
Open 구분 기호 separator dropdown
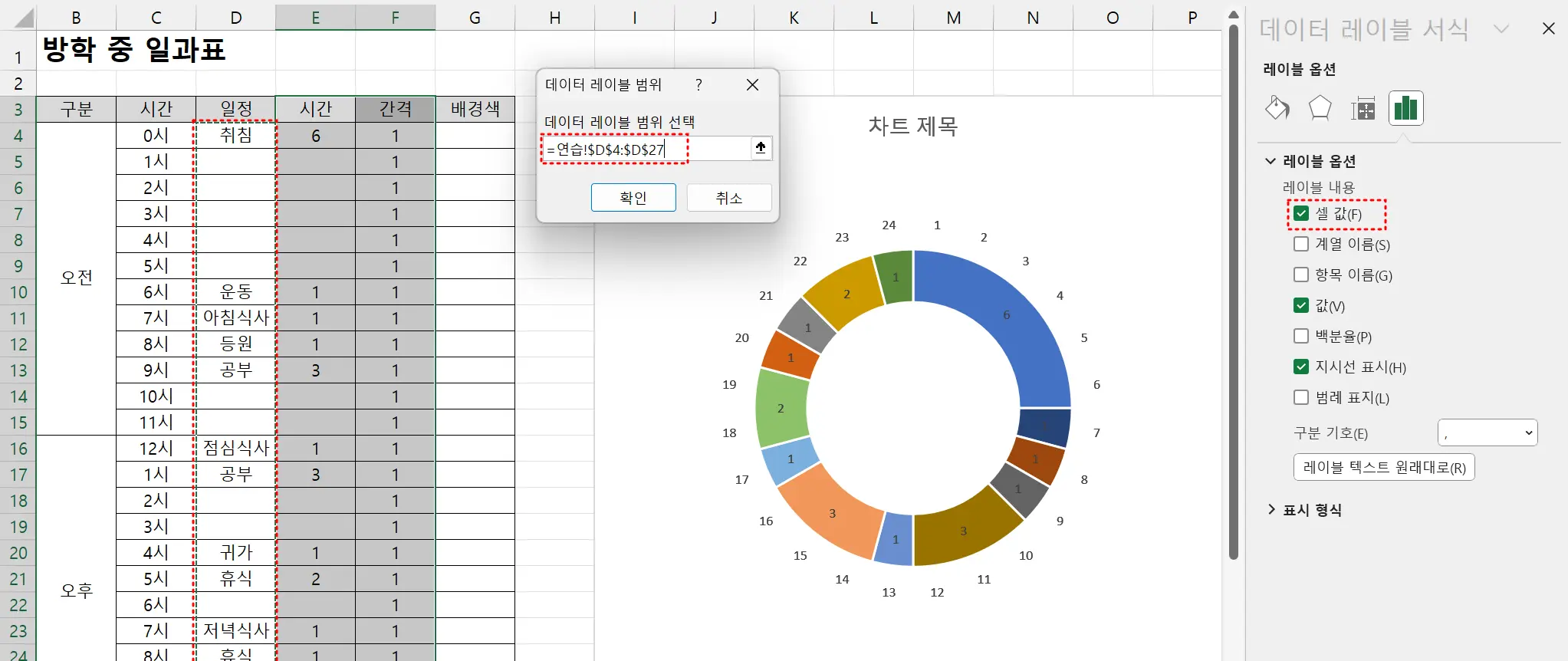(1487, 432)
